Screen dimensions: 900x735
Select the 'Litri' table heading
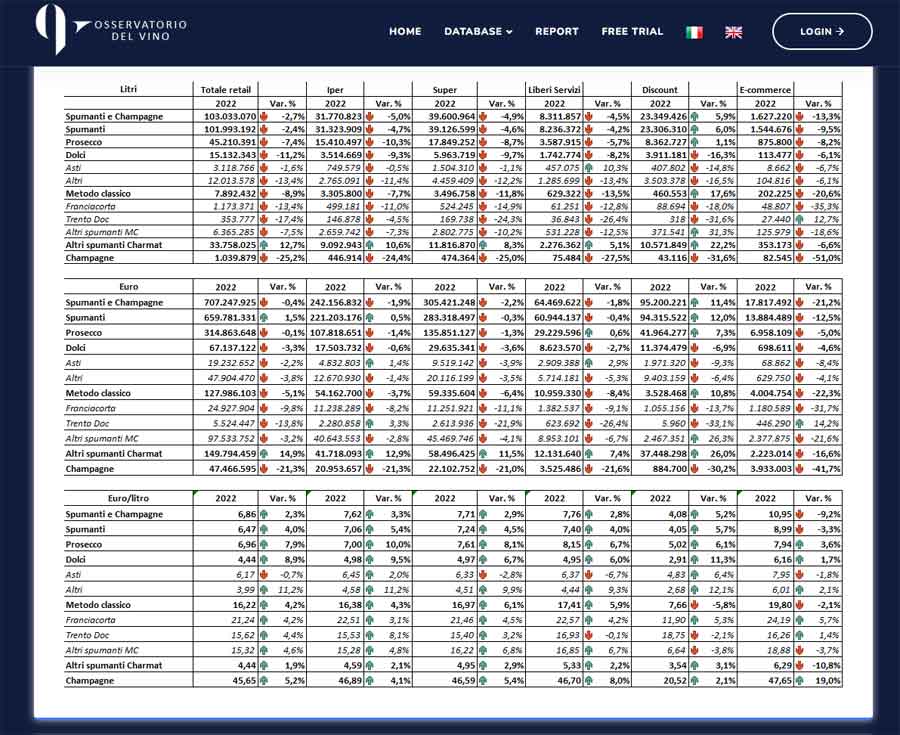[x=129, y=89]
